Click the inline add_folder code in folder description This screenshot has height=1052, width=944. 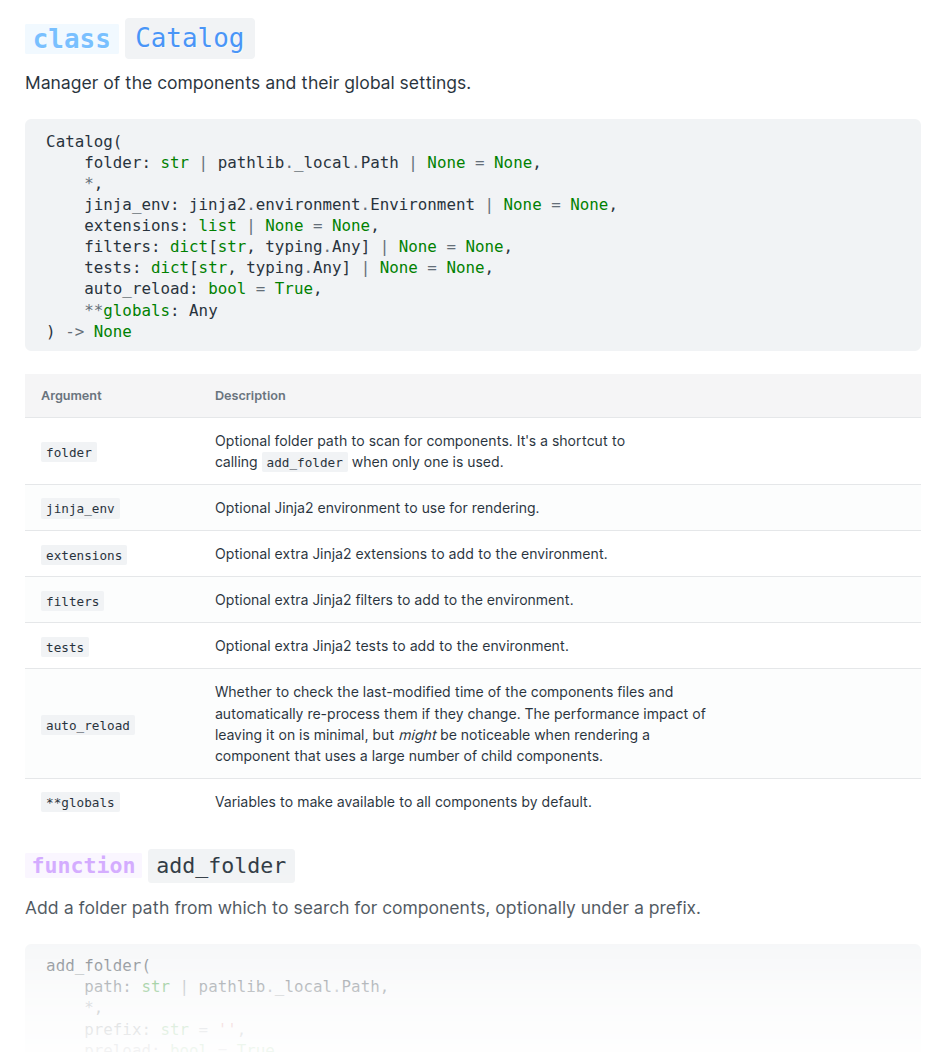coord(306,463)
